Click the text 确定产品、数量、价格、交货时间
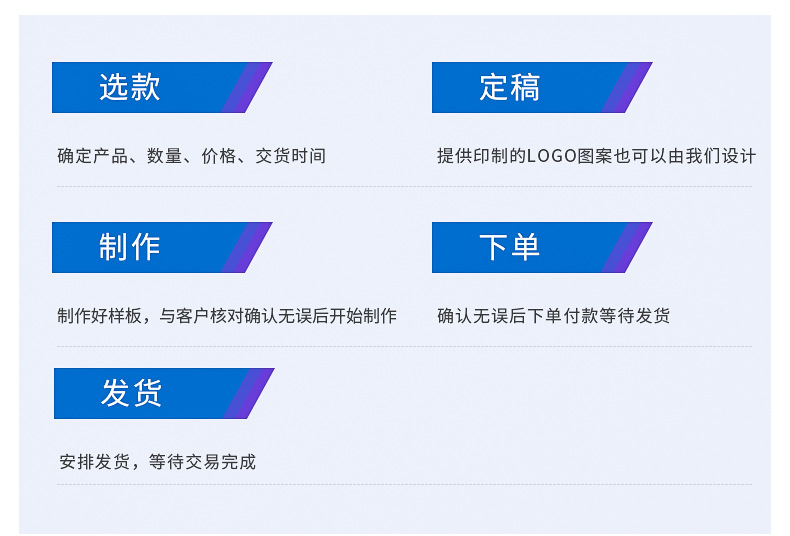 coord(191,156)
